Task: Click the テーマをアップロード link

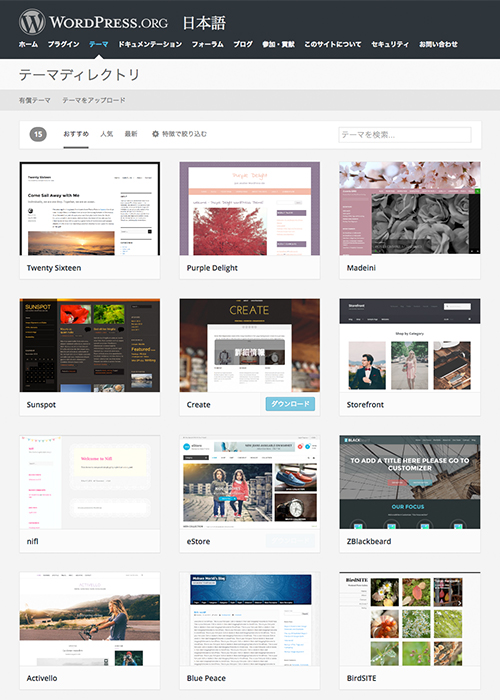Action: pyautogui.click(x=94, y=100)
